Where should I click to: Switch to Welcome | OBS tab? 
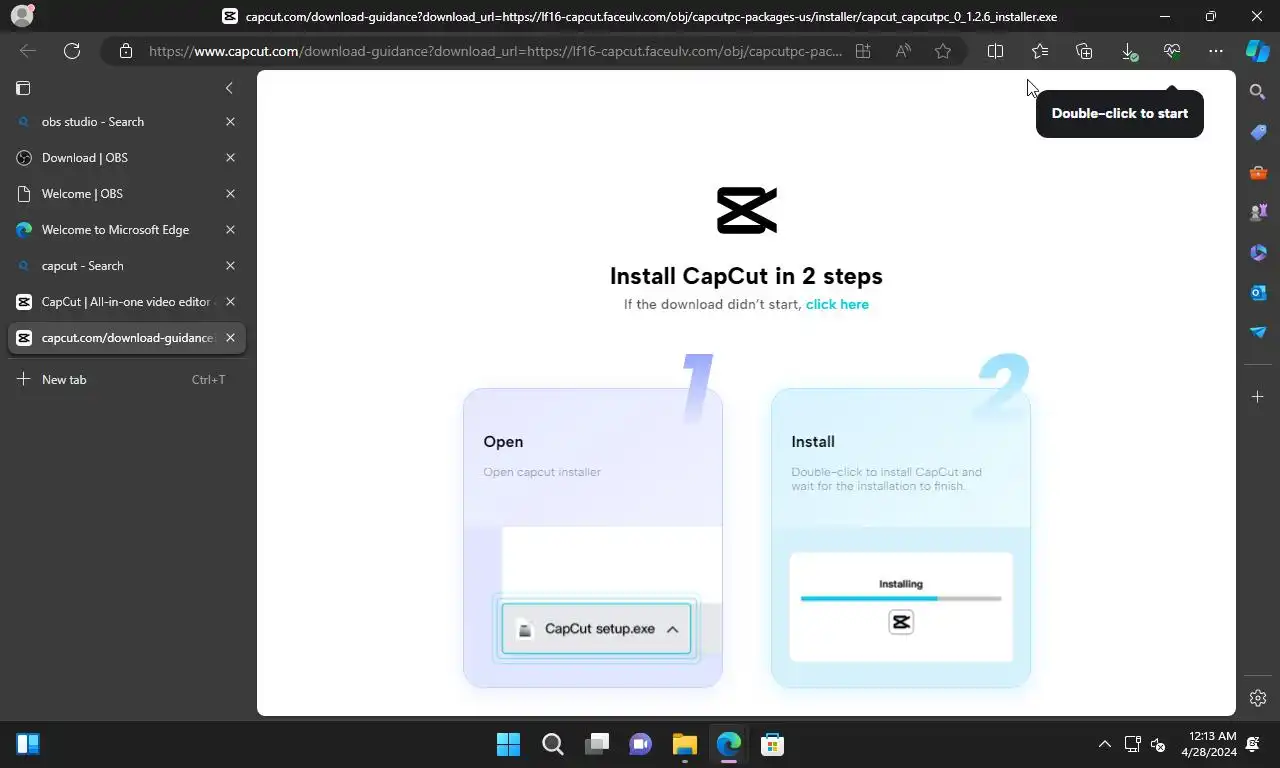pos(126,194)
